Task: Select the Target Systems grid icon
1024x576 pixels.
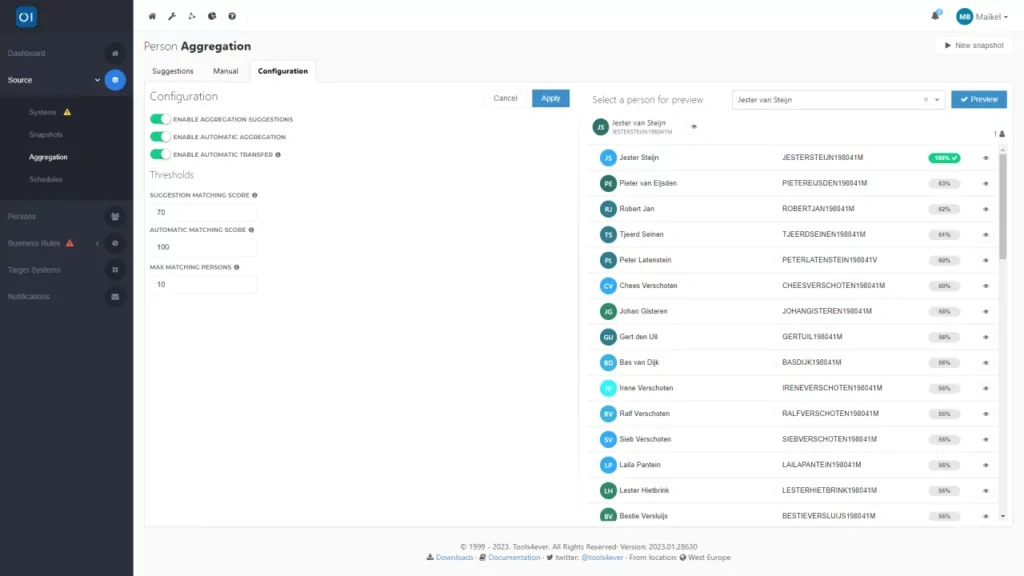Action: pos(115,269)
